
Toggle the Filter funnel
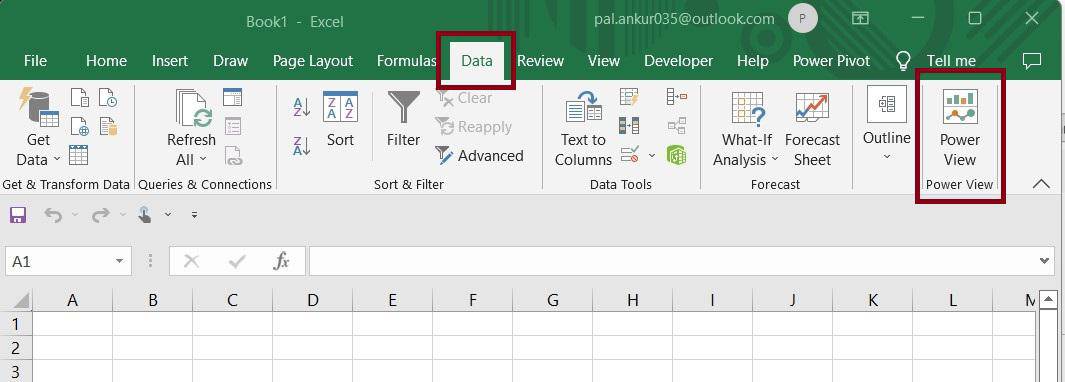[x=403, y=120]
